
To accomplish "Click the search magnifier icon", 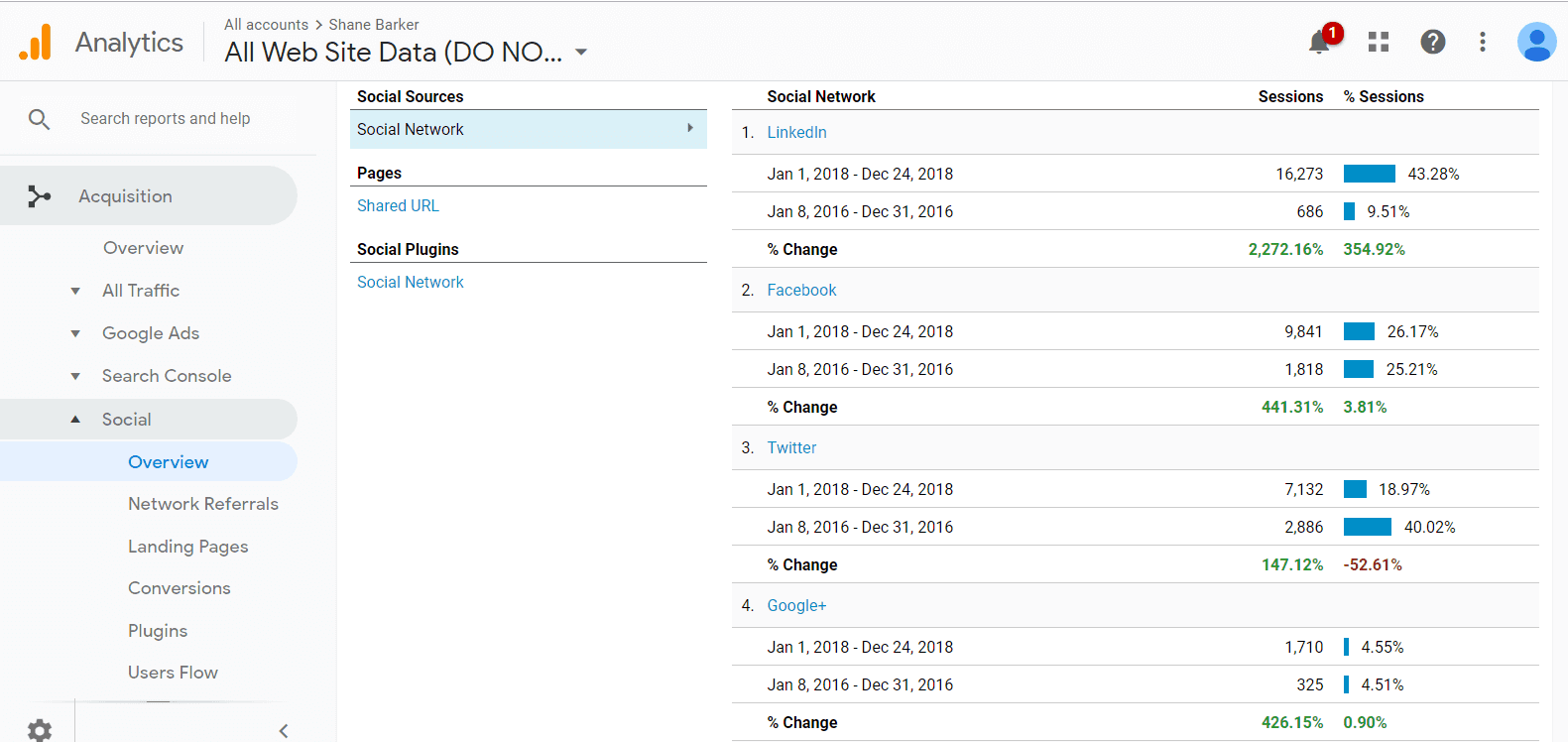I will click(39, 119).
